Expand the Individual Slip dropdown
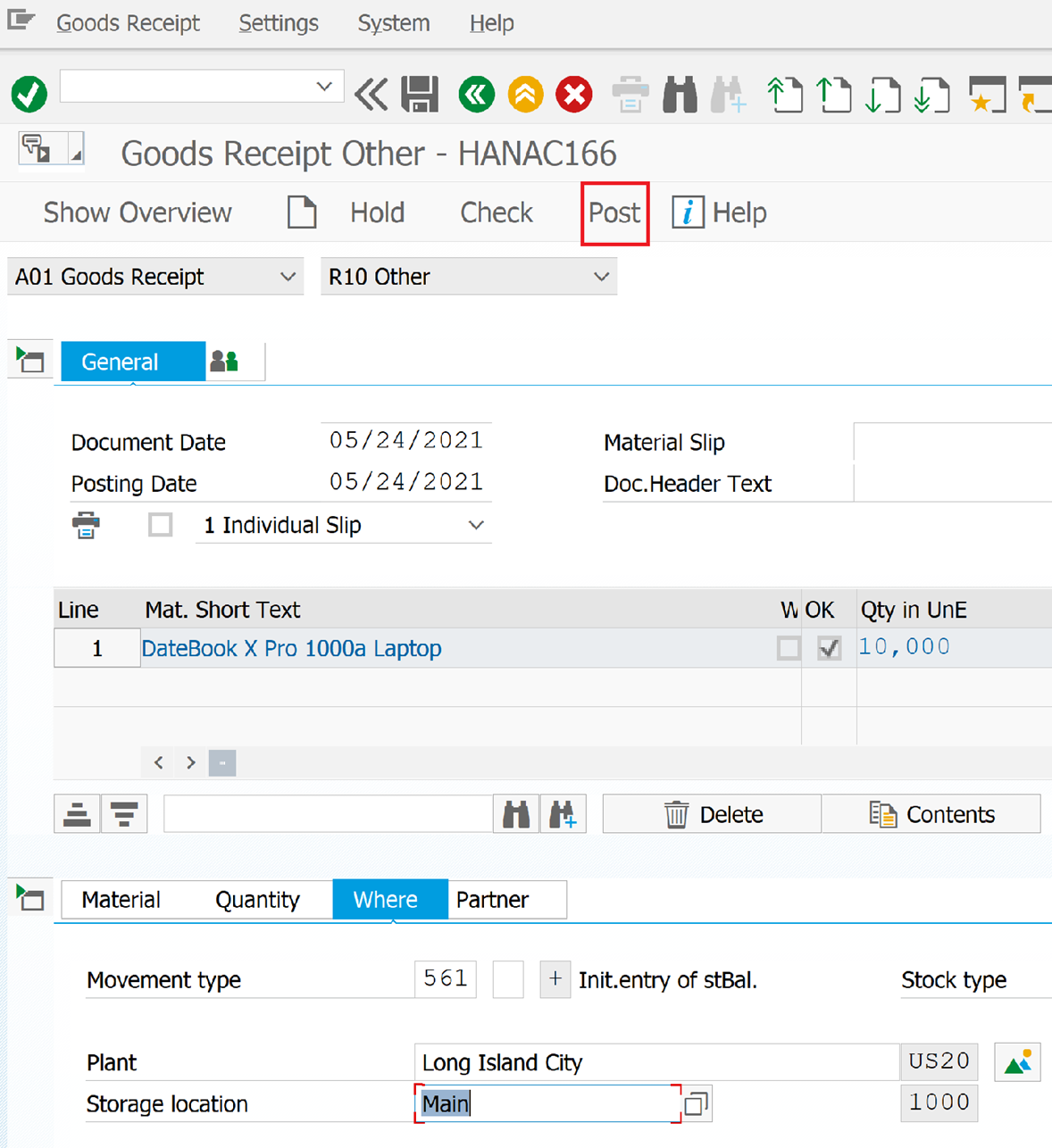The width and height of the screenshot is (1052, 1148). [476, 526]
